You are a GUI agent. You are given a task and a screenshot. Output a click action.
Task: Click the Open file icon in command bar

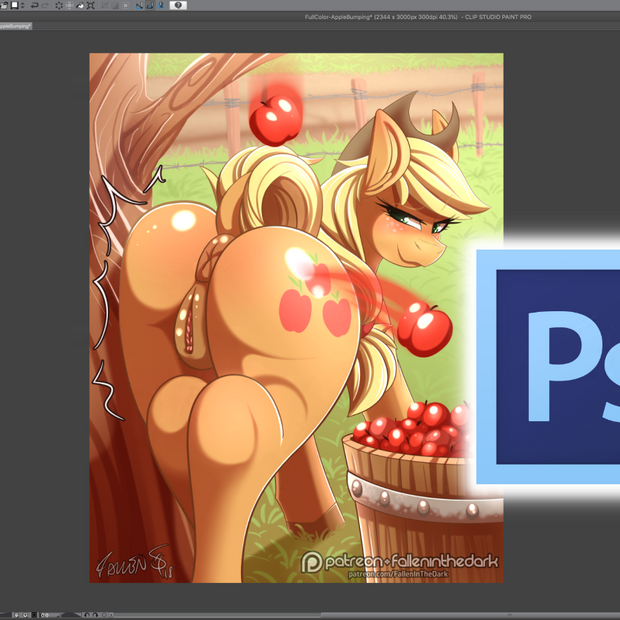tap(4, 5)
